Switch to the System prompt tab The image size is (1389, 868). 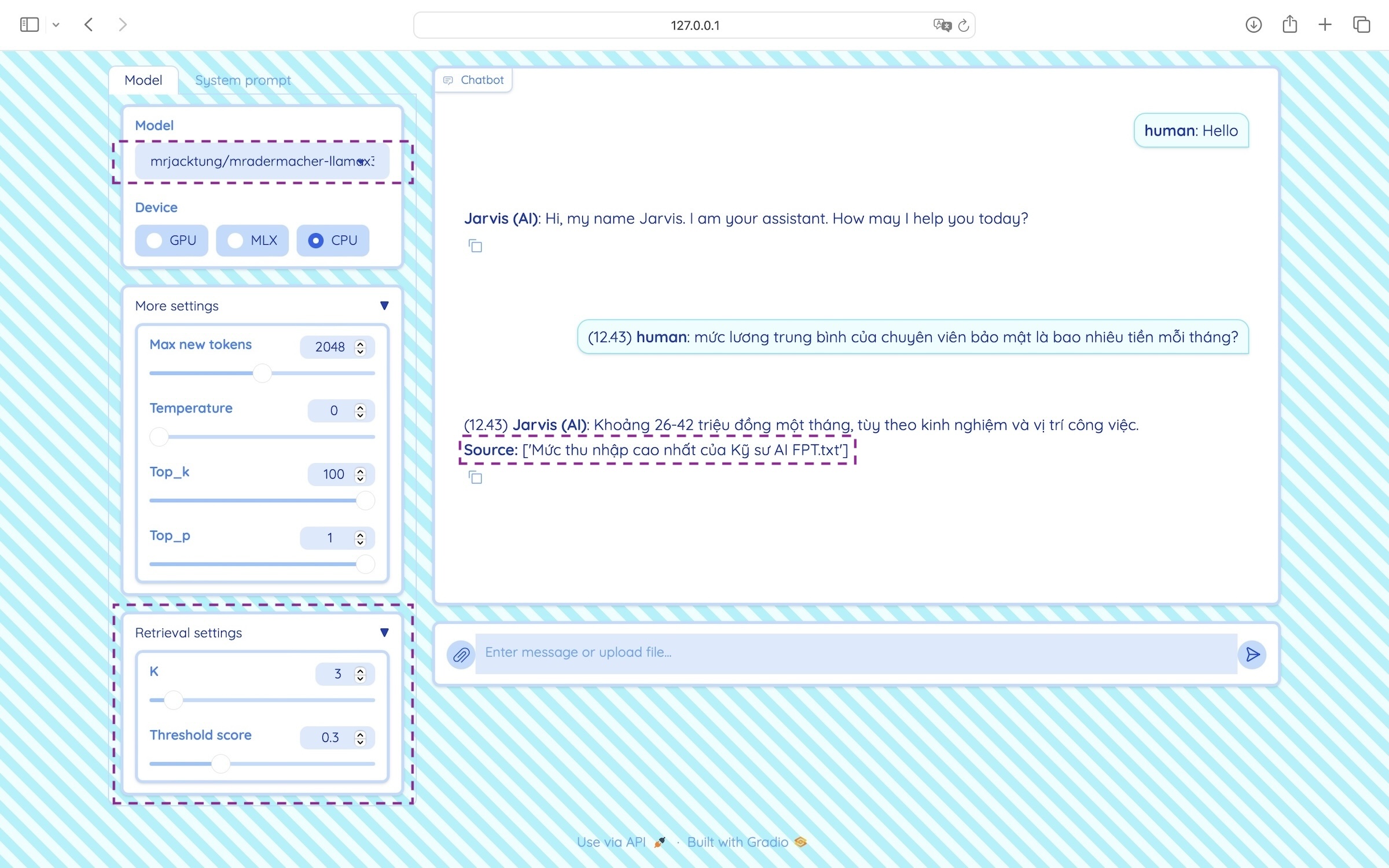pos(242,80)
